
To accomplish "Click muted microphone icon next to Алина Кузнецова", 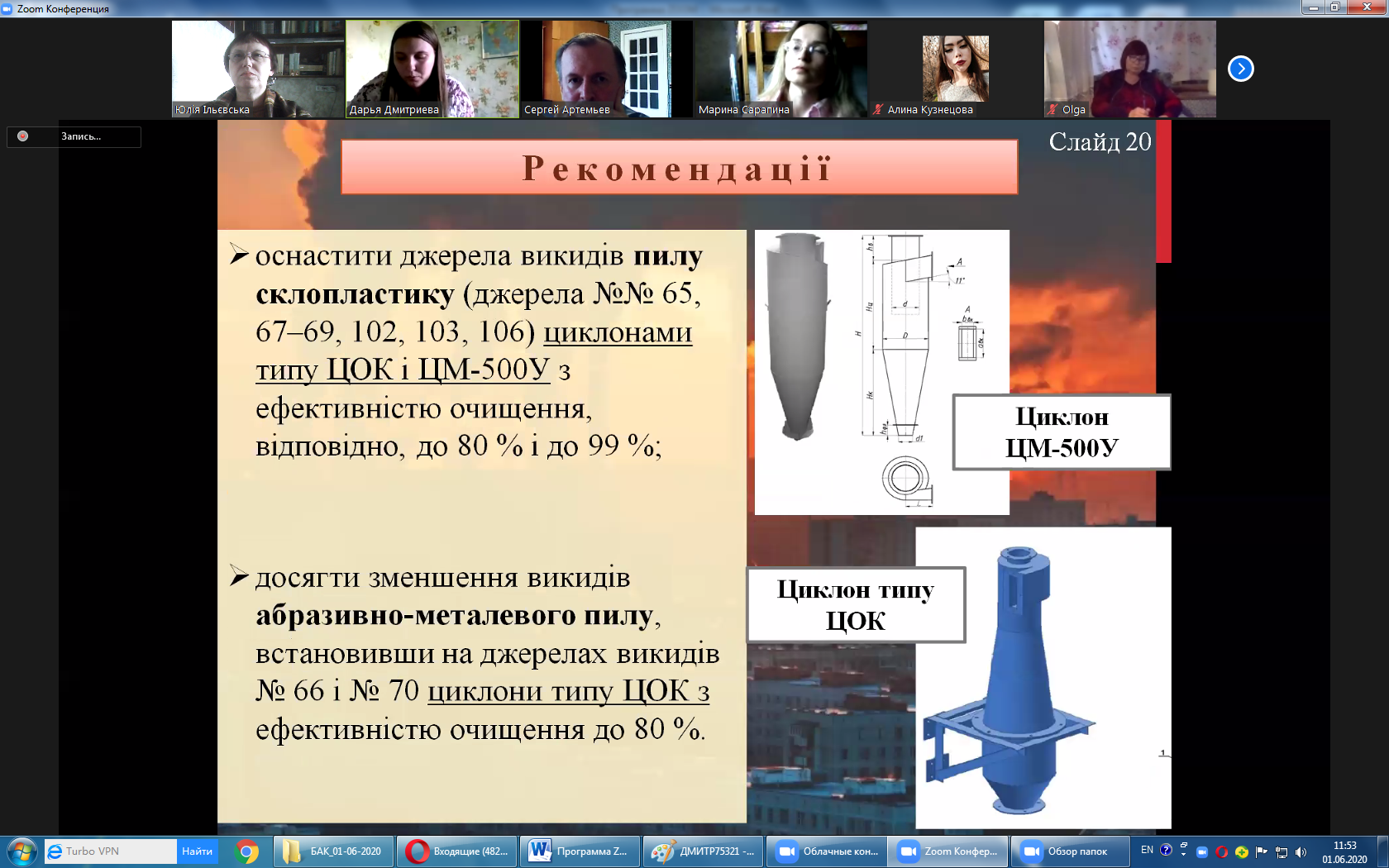I will [878, 109].
